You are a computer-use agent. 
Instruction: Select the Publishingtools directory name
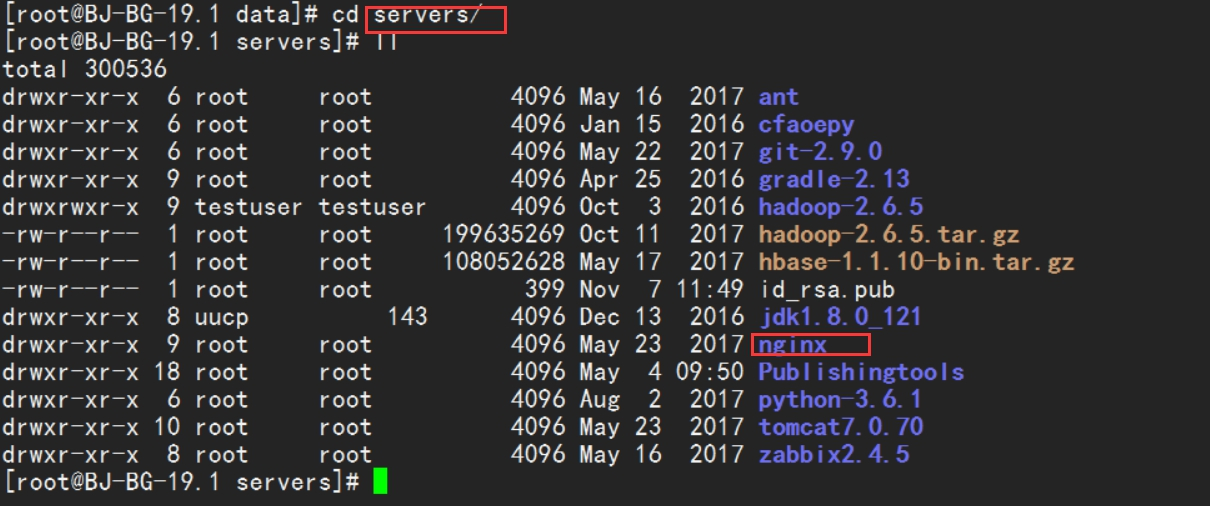(x=861, y=372)
